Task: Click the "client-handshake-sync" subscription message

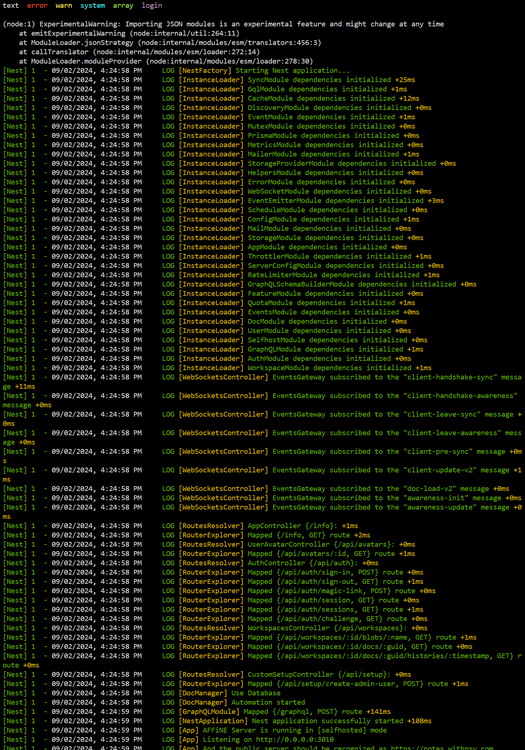Action: pyautogui.click(x=262, y=382)
